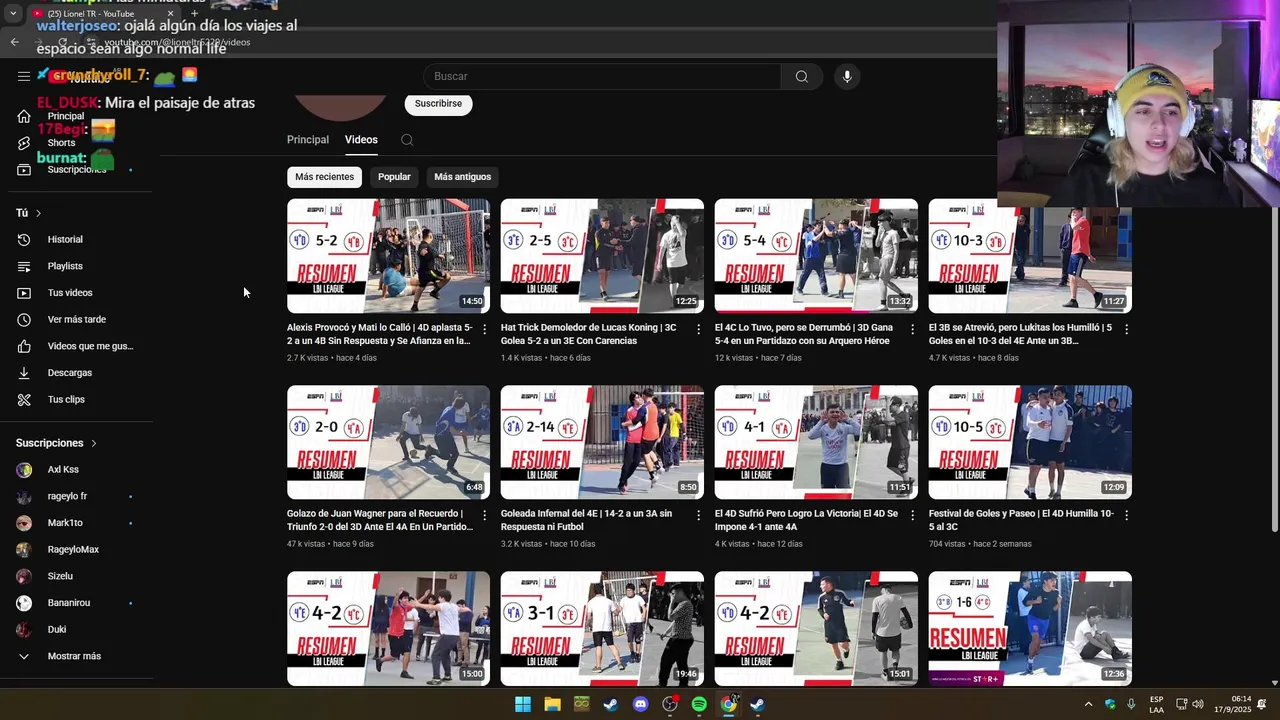Expand Mostrar más subscriptions
The image size is (1280, 720).
[x=76, y=657]
